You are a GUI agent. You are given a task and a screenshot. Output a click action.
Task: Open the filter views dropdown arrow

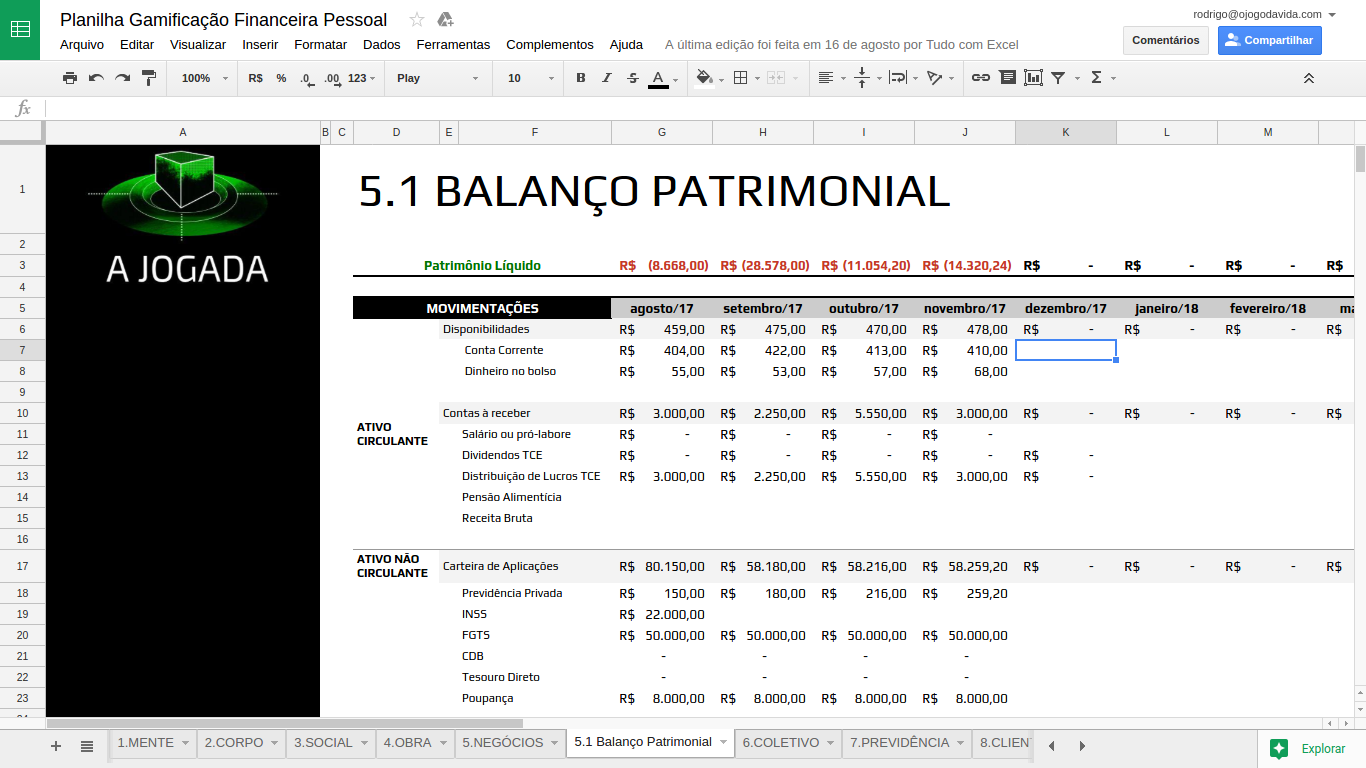pyautogui.click(x=1077, y=78)
